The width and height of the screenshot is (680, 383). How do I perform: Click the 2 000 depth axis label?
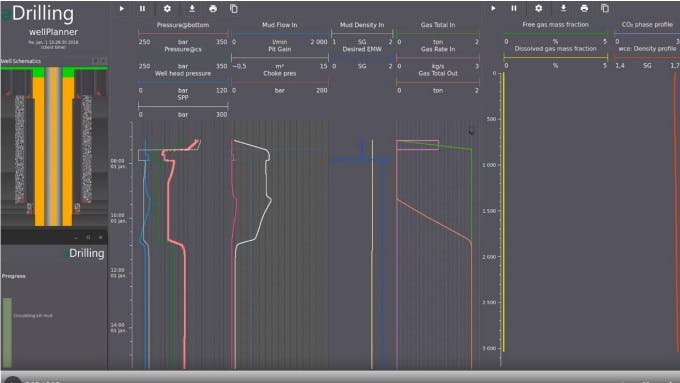point(489,257)
